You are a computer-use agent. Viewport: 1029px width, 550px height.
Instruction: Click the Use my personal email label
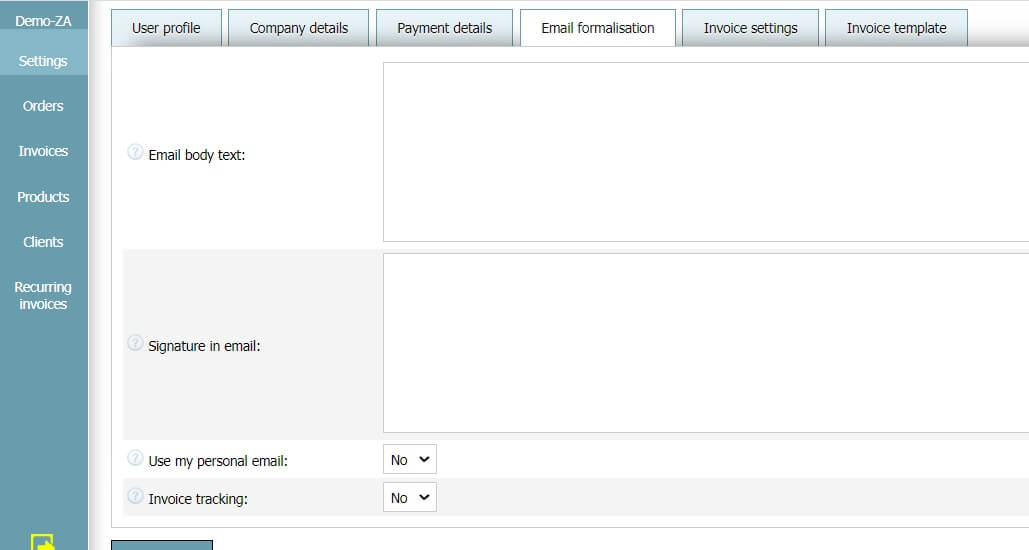point(218,461)
